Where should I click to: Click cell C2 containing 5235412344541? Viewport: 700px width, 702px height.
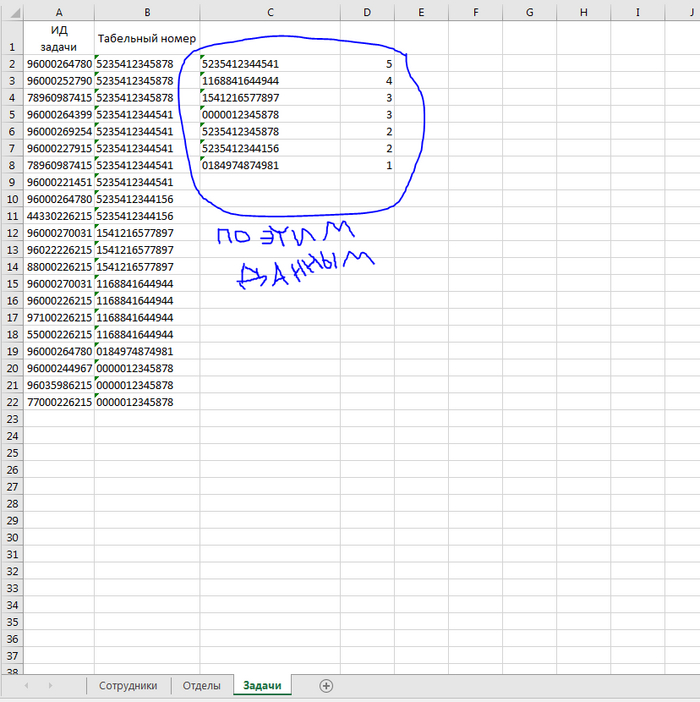270,64
